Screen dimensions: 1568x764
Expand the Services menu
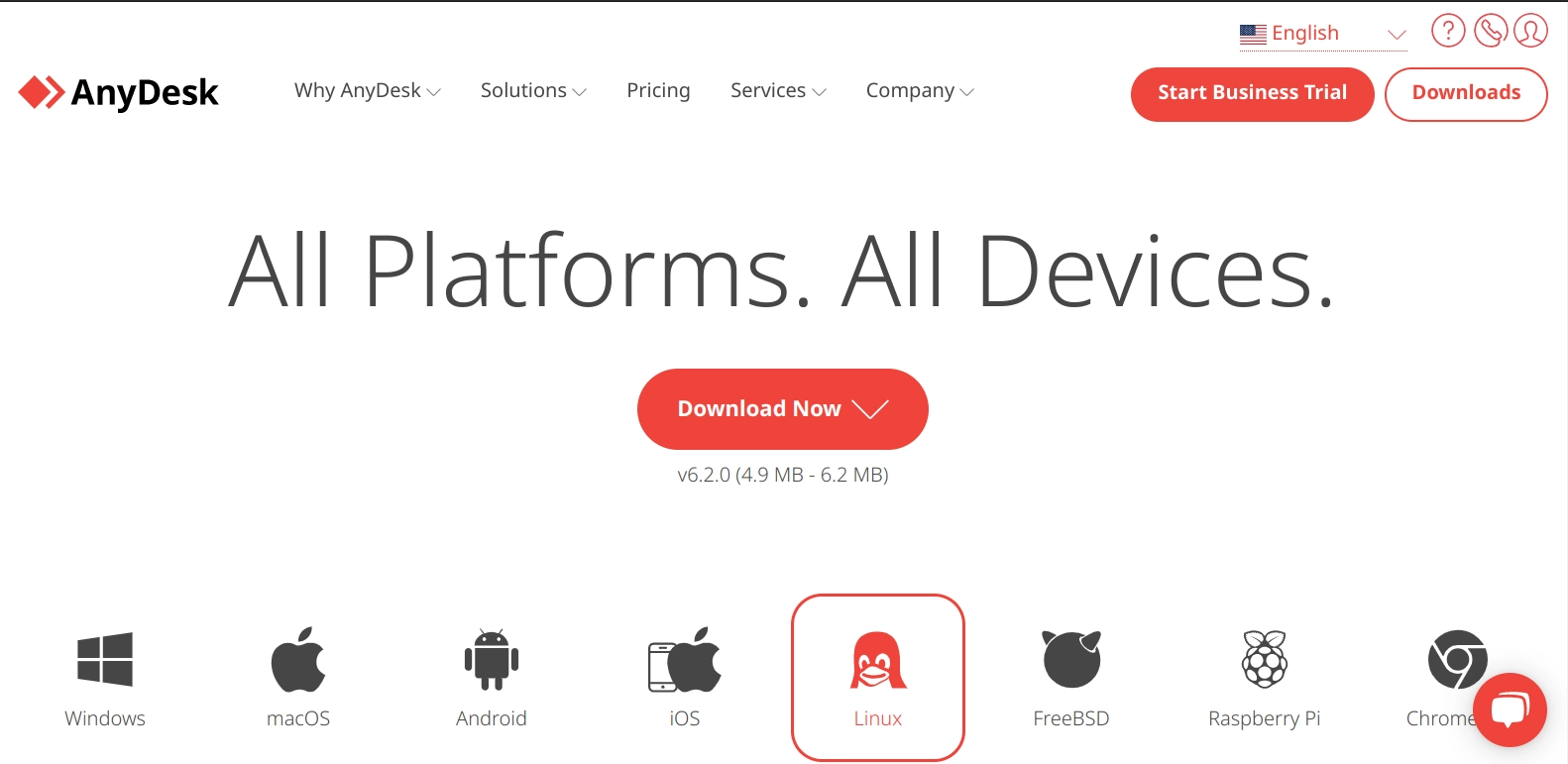coord(778,90)
